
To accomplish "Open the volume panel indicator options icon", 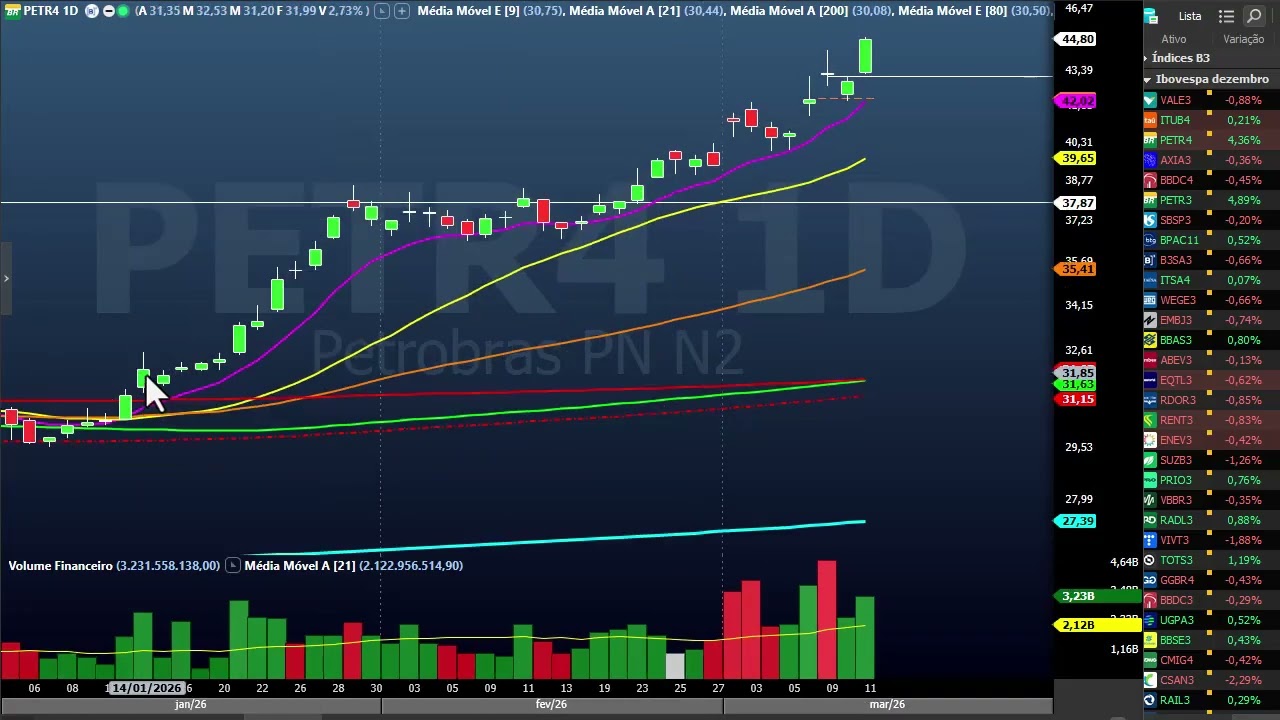I will 232,566.
